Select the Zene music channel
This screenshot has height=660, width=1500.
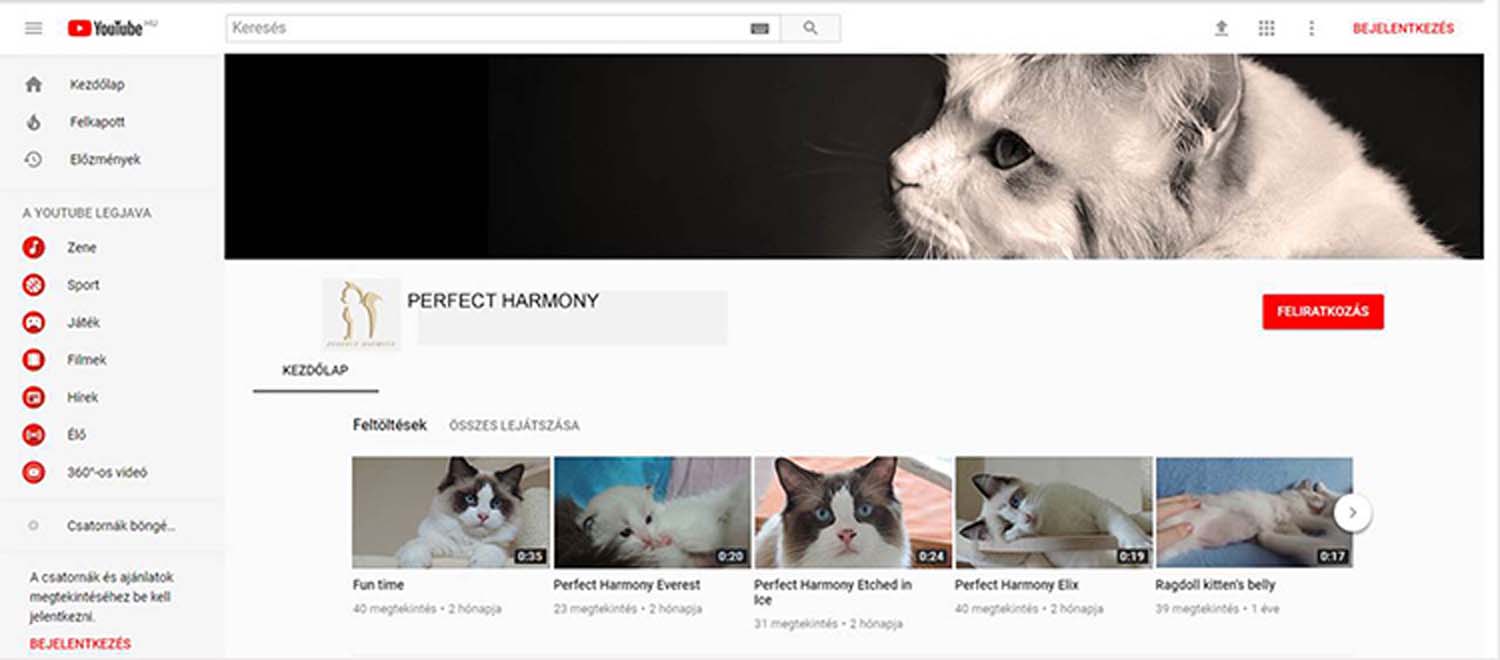(81, 247)
